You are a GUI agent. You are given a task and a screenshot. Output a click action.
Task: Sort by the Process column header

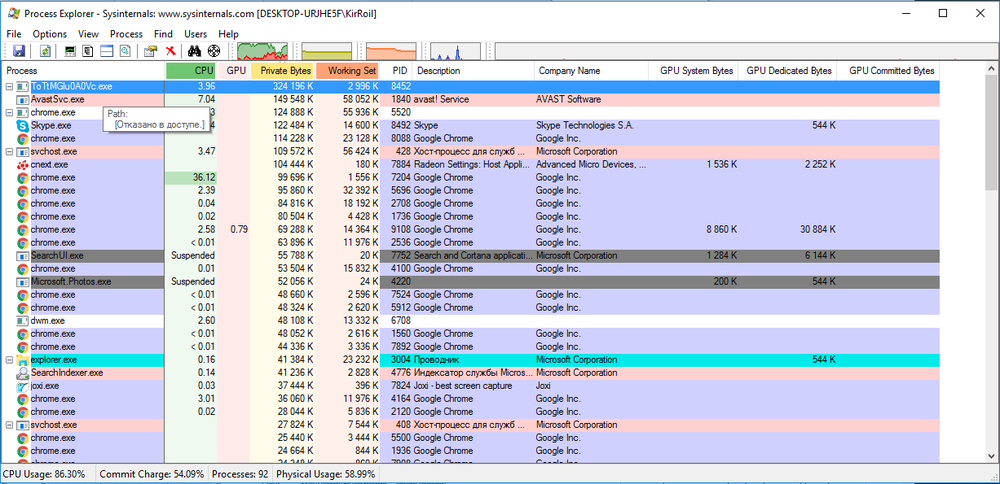84,71
